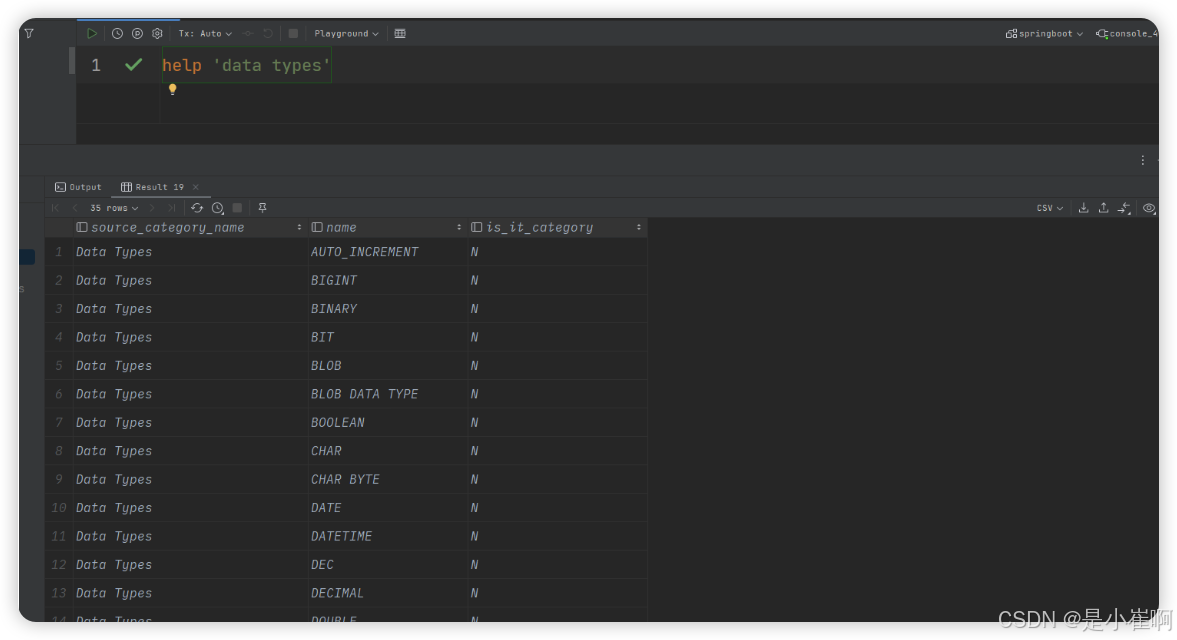Screen dimensions: 1177x640
Task: Click the yellow intention lightbulb icon
Action: 173,89
